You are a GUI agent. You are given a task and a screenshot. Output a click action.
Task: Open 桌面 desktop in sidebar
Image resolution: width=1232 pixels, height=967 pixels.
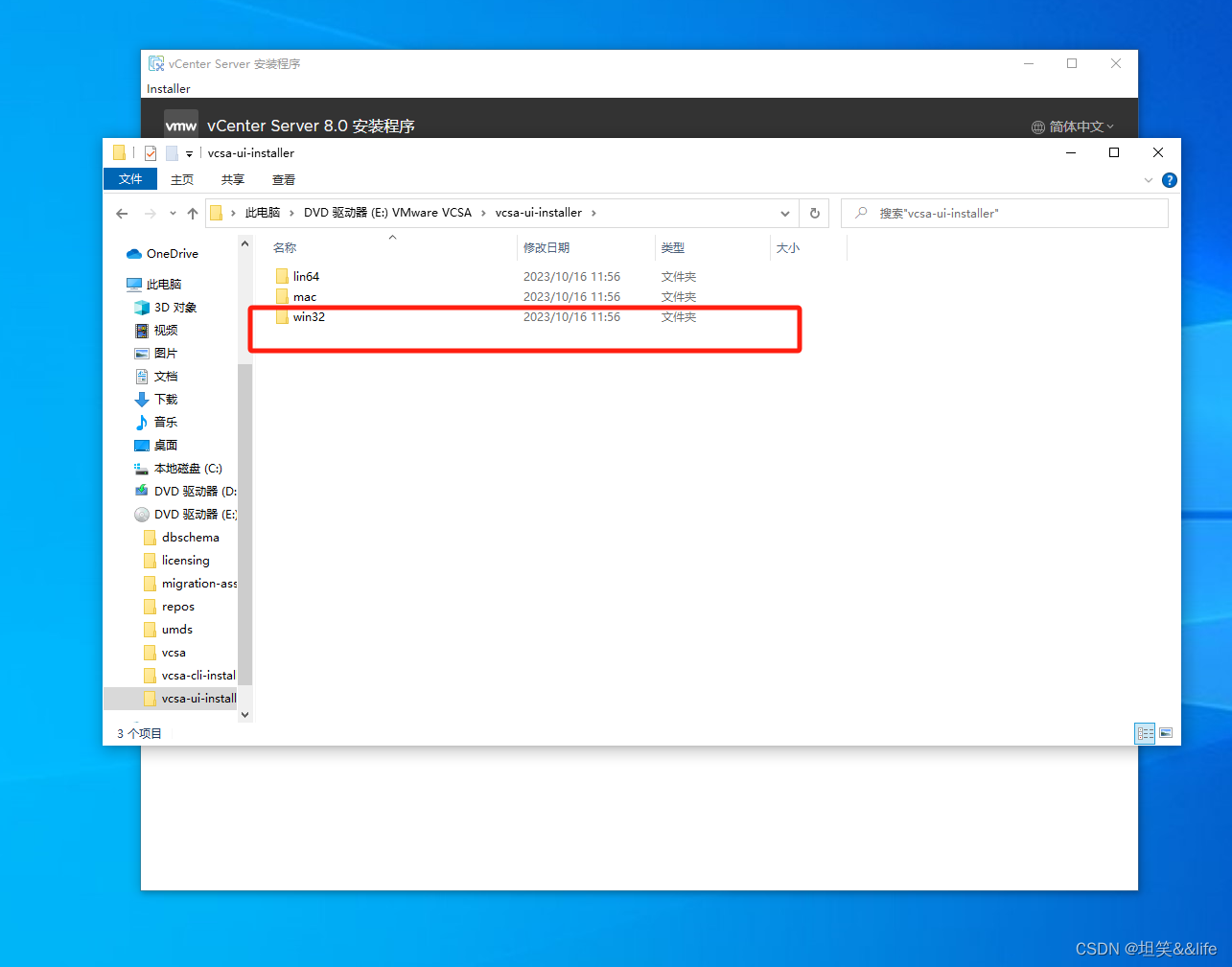[165, 446]
